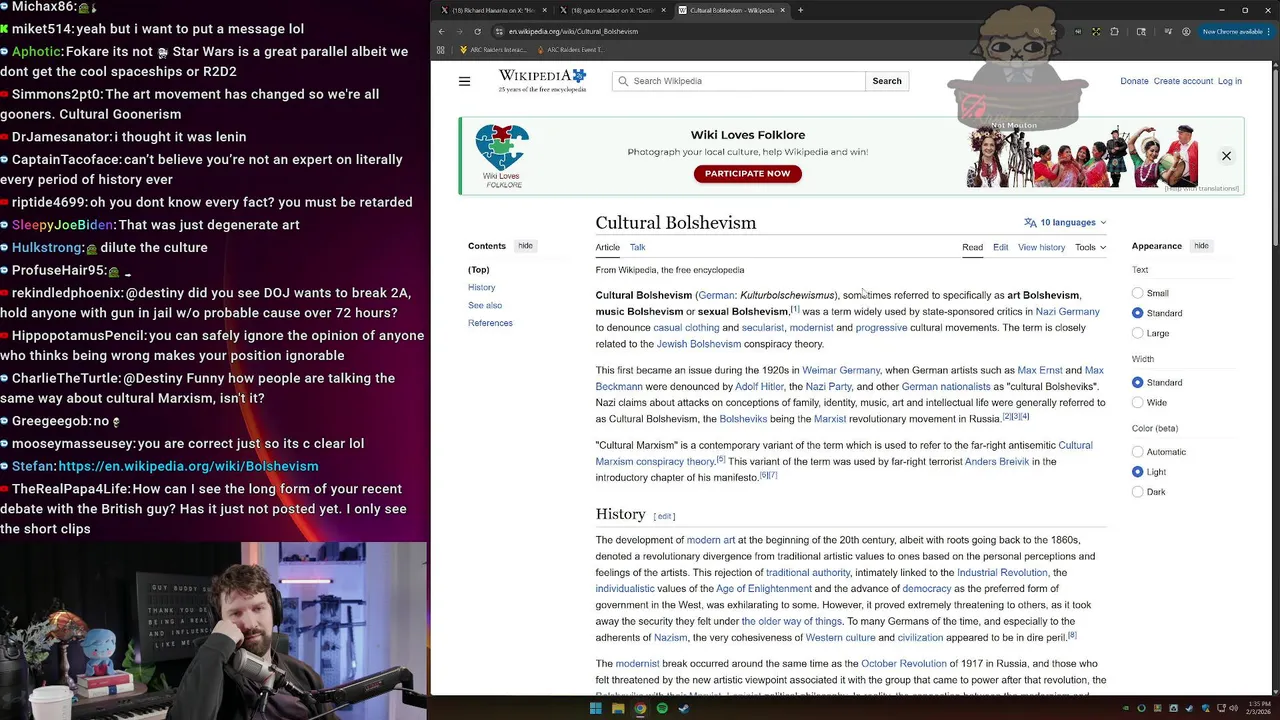Click the PARTICIPATE NOW button
The width and height of the screenshot is (1280, 720).
tap(747, 174)
